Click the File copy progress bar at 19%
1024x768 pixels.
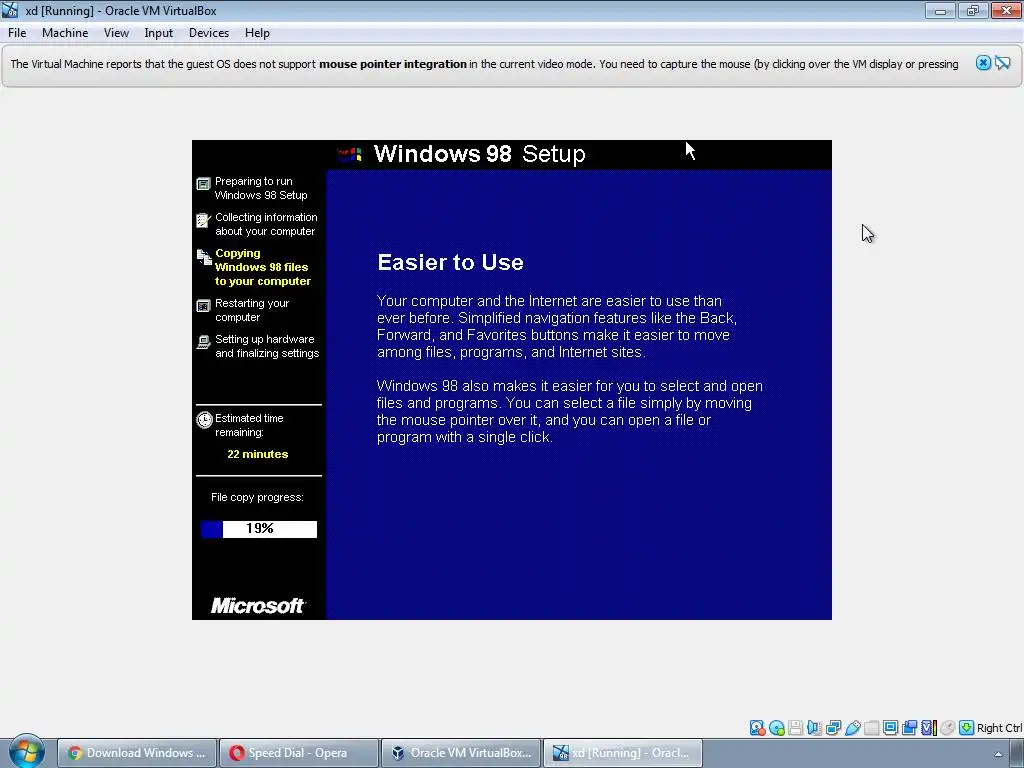click(x=259, y=529)
